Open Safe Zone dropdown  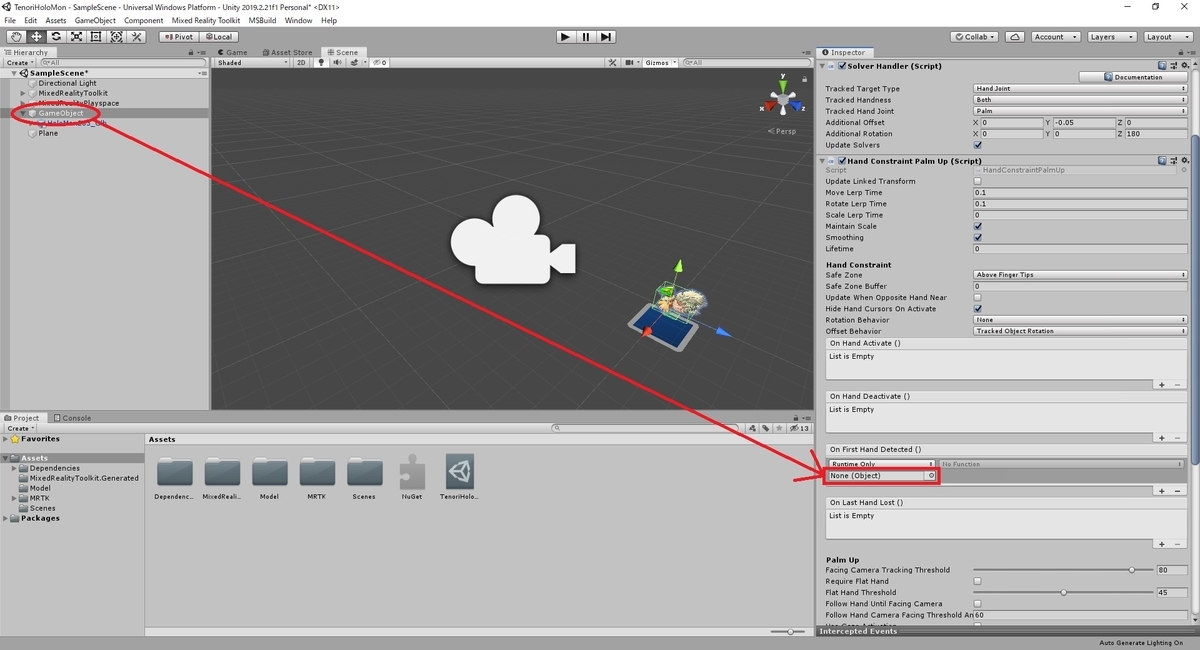coord(1080,274)
